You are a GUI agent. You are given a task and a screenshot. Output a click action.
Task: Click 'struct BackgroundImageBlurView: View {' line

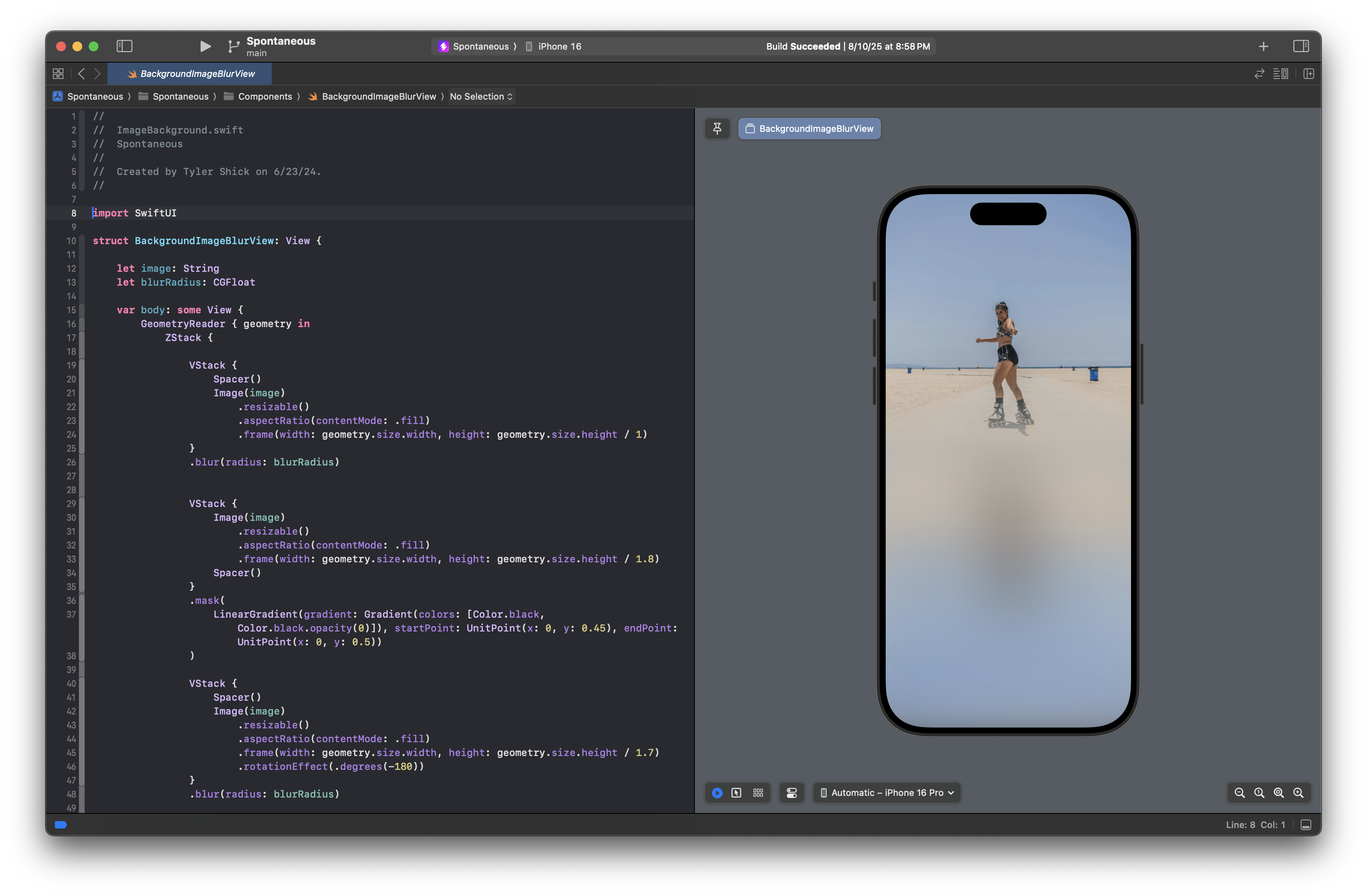[207, 240]
